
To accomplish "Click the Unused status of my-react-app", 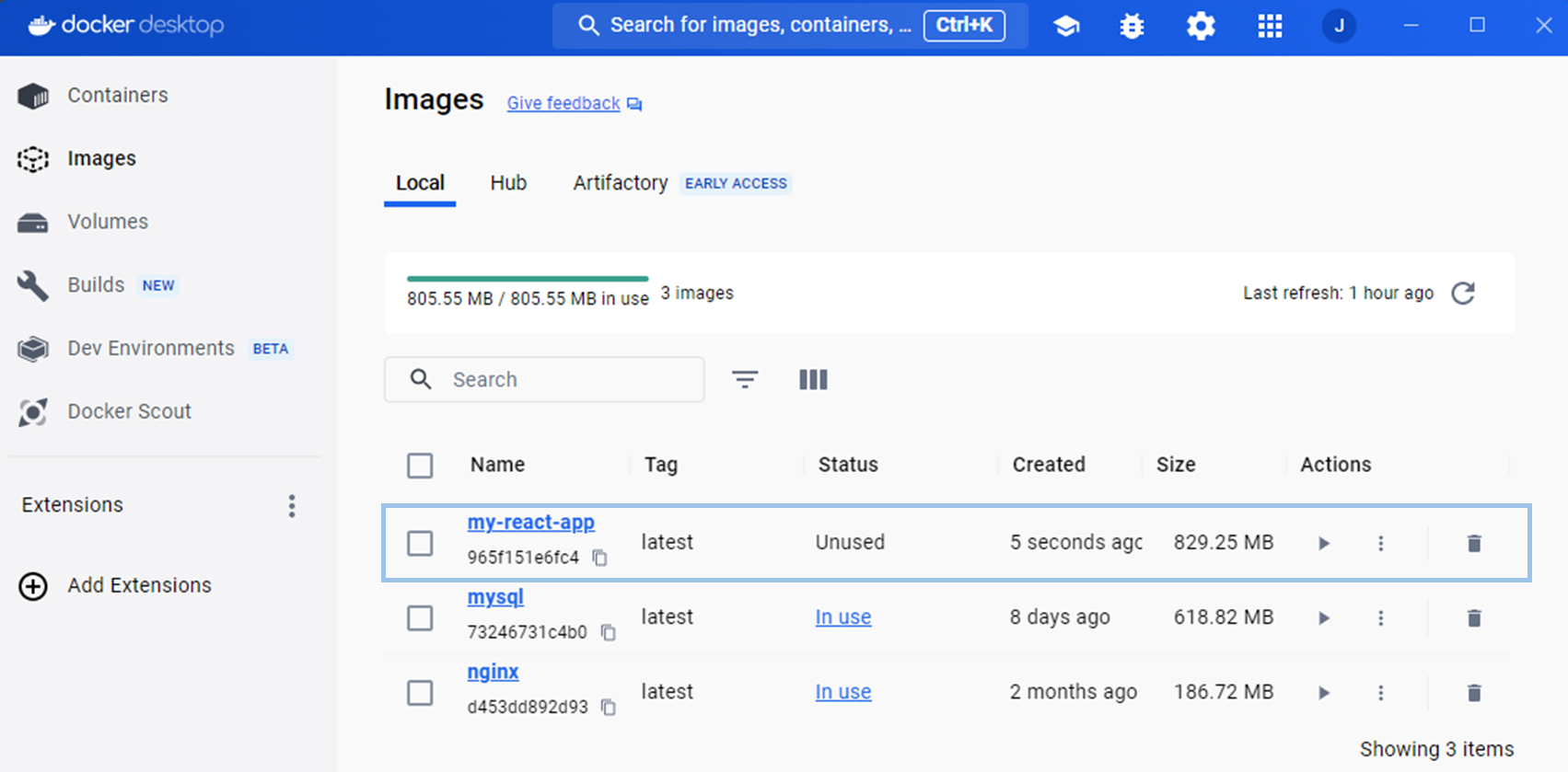I will (x=850, y=542).
